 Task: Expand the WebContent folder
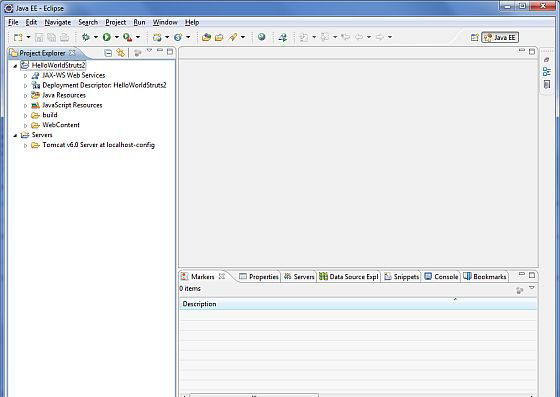(x=25, y=126)
